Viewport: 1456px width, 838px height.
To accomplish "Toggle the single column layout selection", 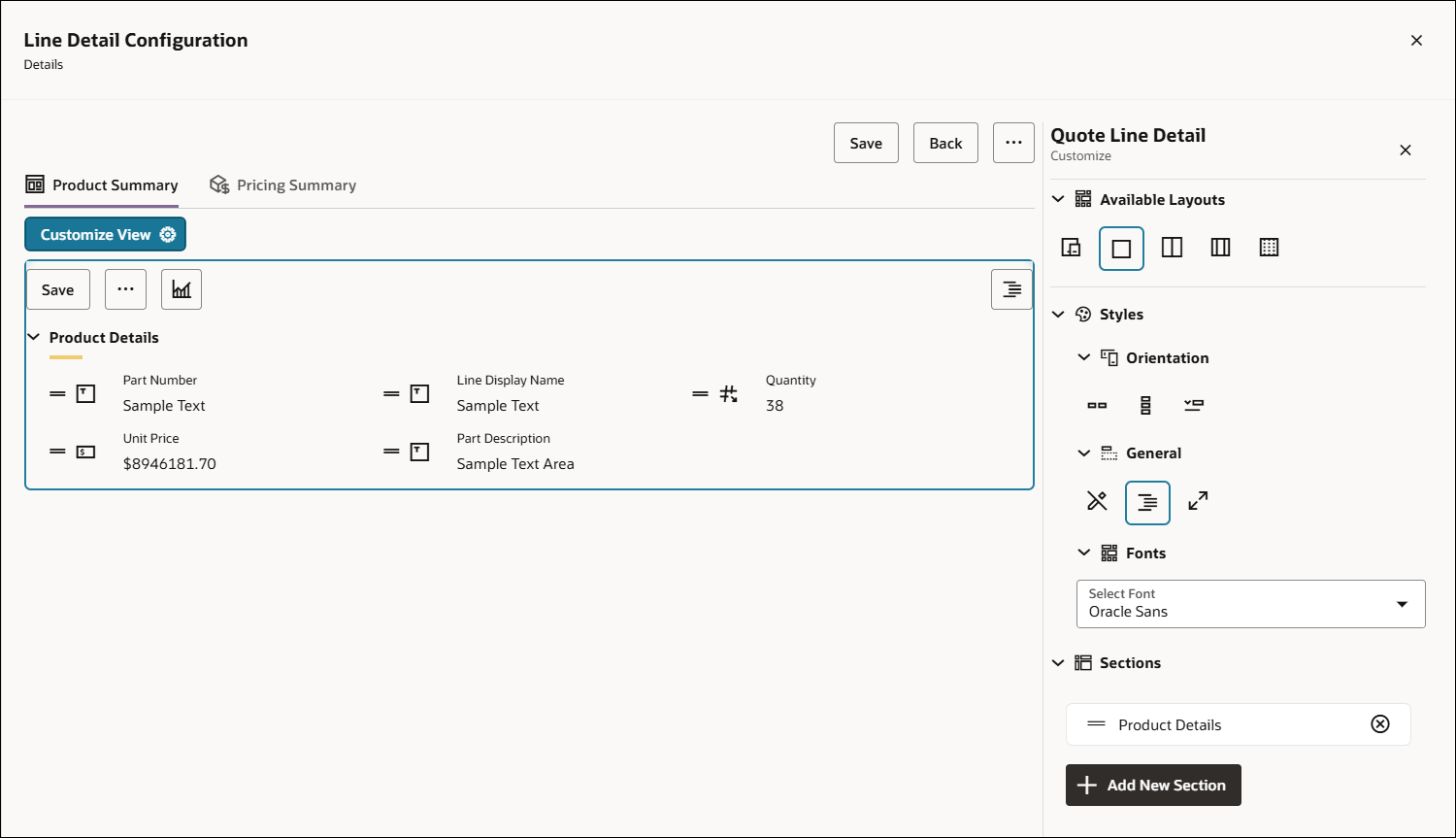I will [x=1121, y=248].
